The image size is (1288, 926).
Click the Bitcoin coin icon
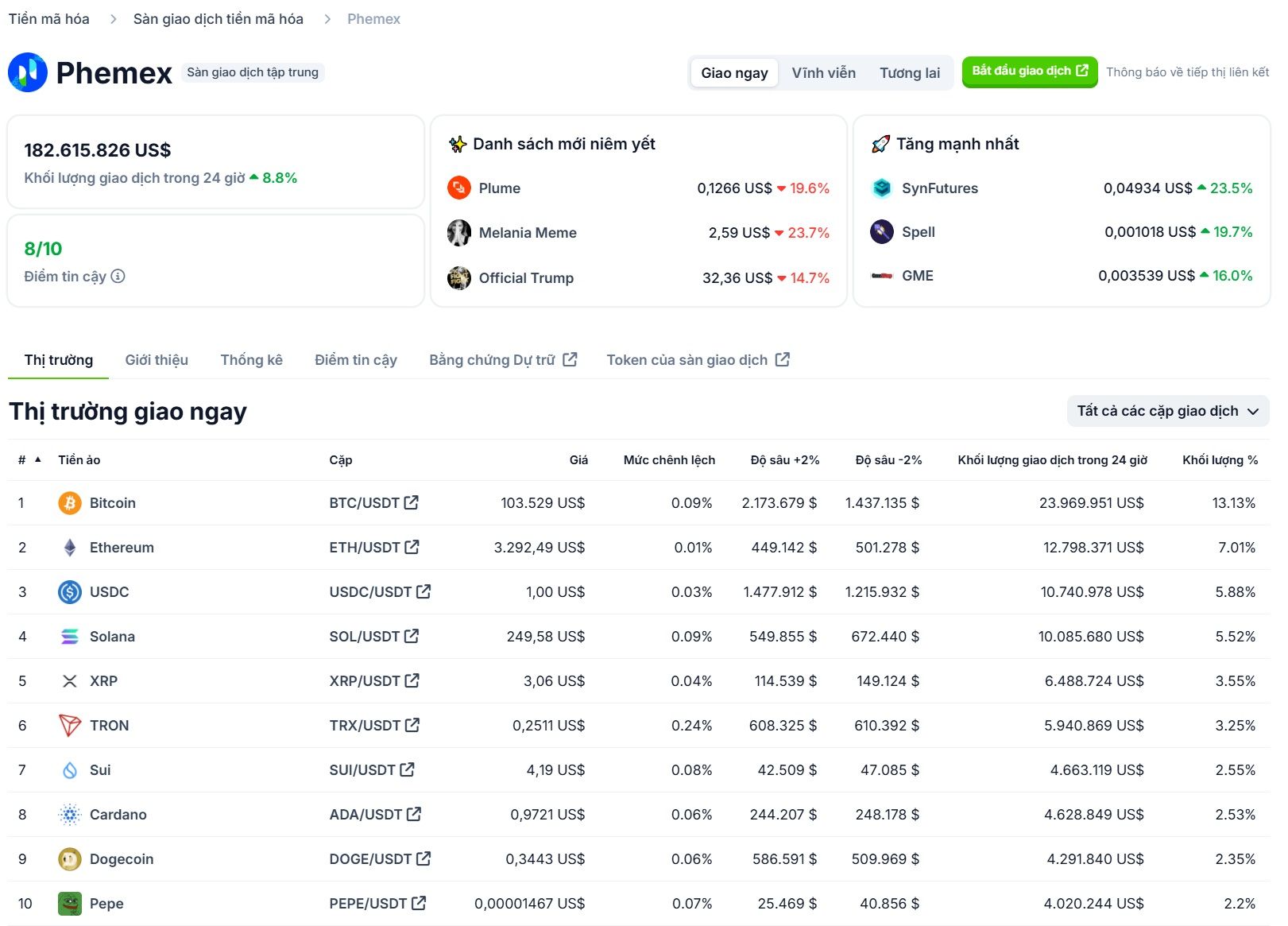click(70, 503)
